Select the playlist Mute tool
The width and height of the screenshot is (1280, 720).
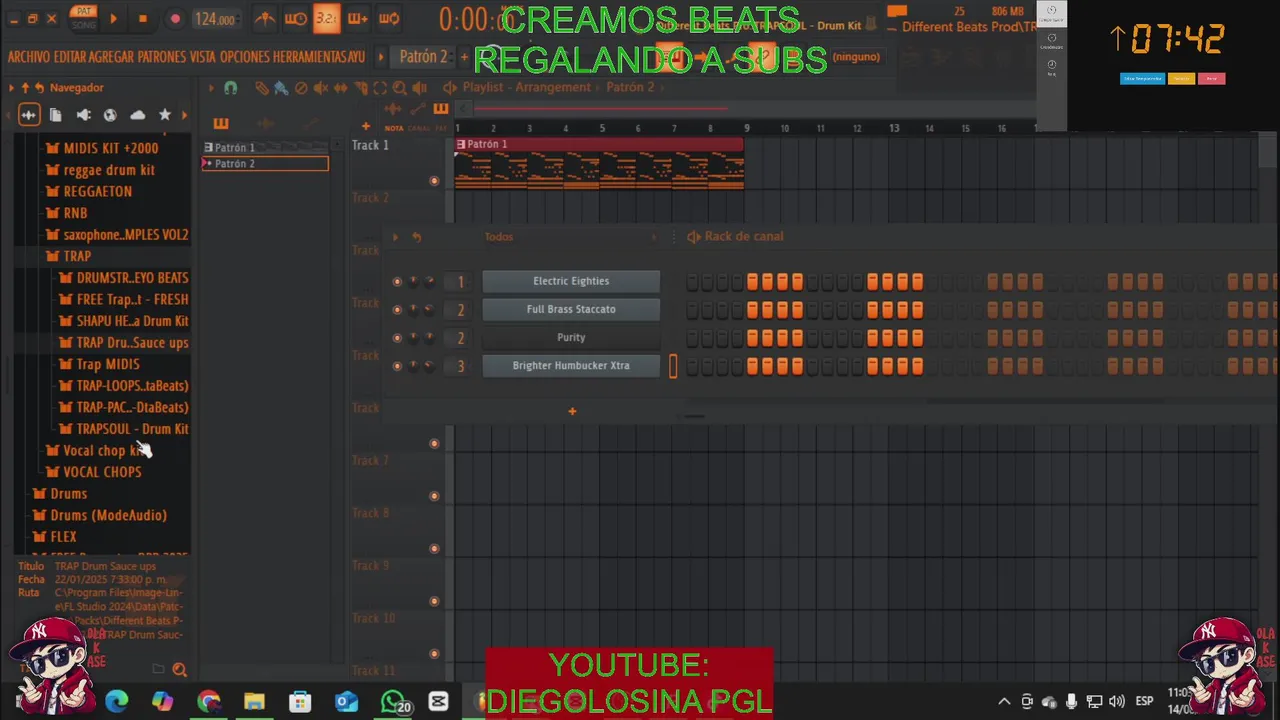tap(321, 88)
